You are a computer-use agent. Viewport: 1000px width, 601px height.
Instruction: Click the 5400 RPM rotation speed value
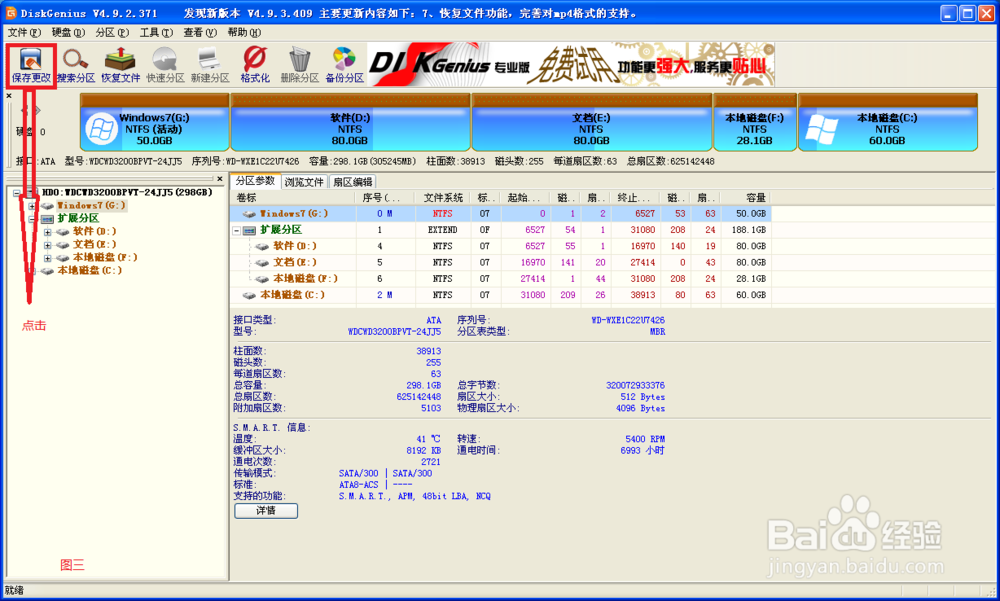coord(645,439)
